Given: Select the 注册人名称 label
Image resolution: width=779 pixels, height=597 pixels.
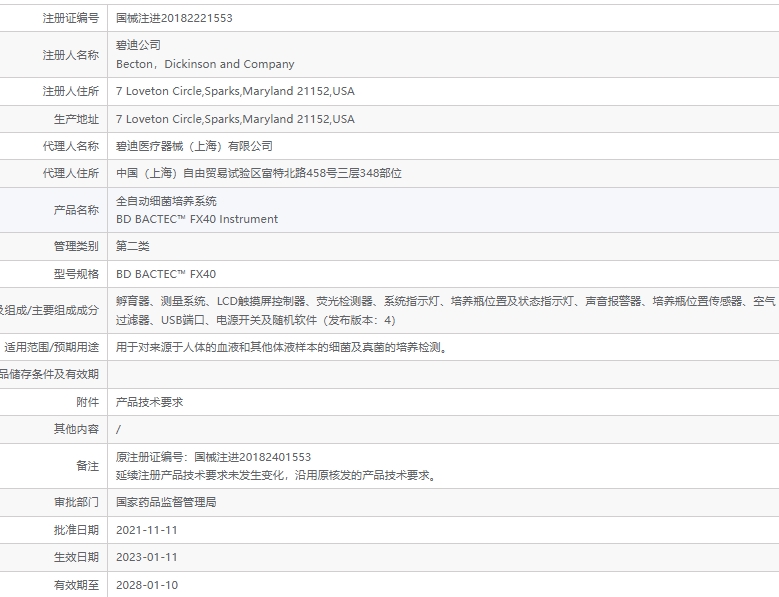Looking at the screenshot, I should (71, 55).
